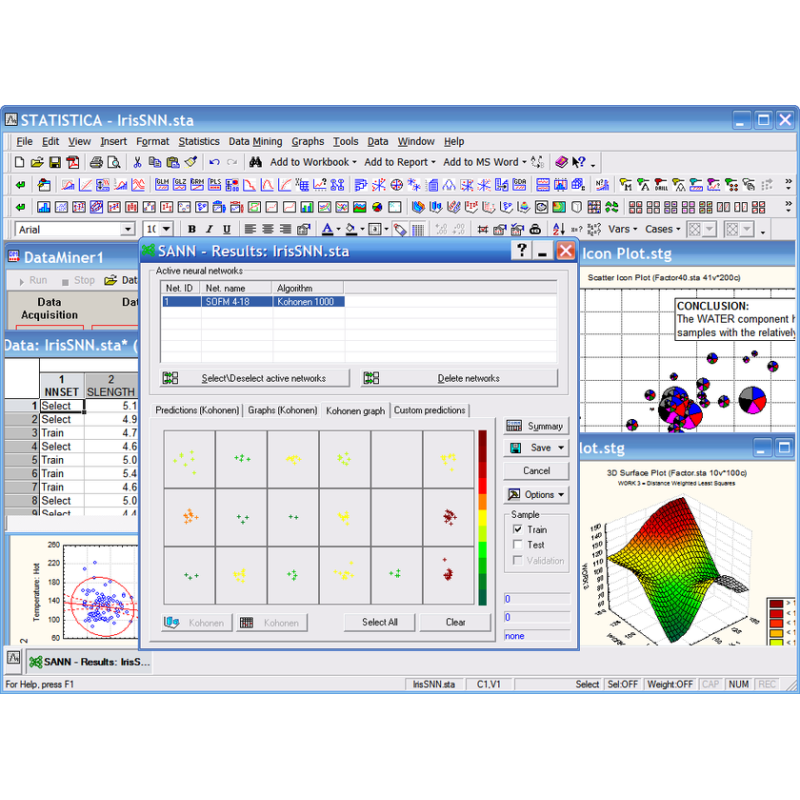800x800 pixels.
Task: Click the Select All button
Action: pos(379,622)
